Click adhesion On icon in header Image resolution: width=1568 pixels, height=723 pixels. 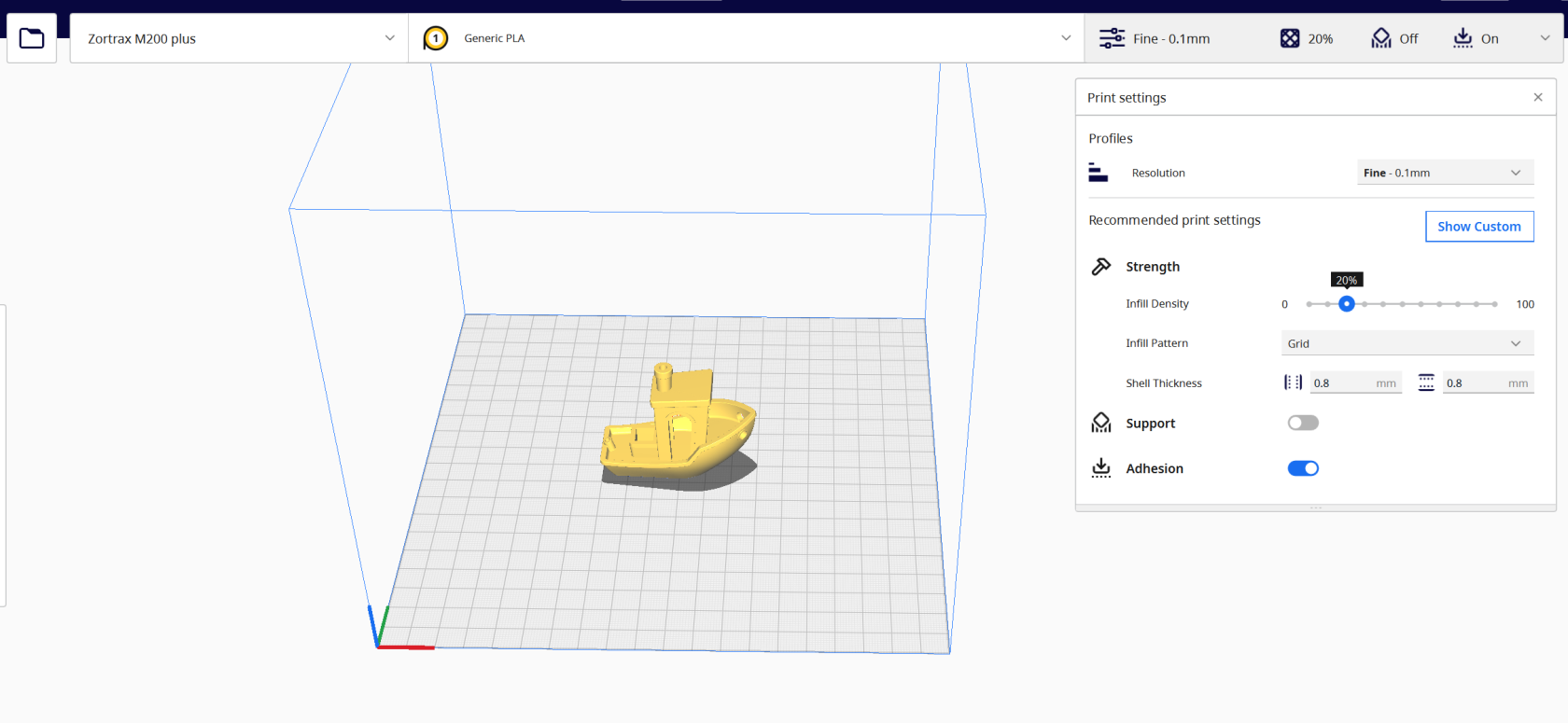[1463, 38]
